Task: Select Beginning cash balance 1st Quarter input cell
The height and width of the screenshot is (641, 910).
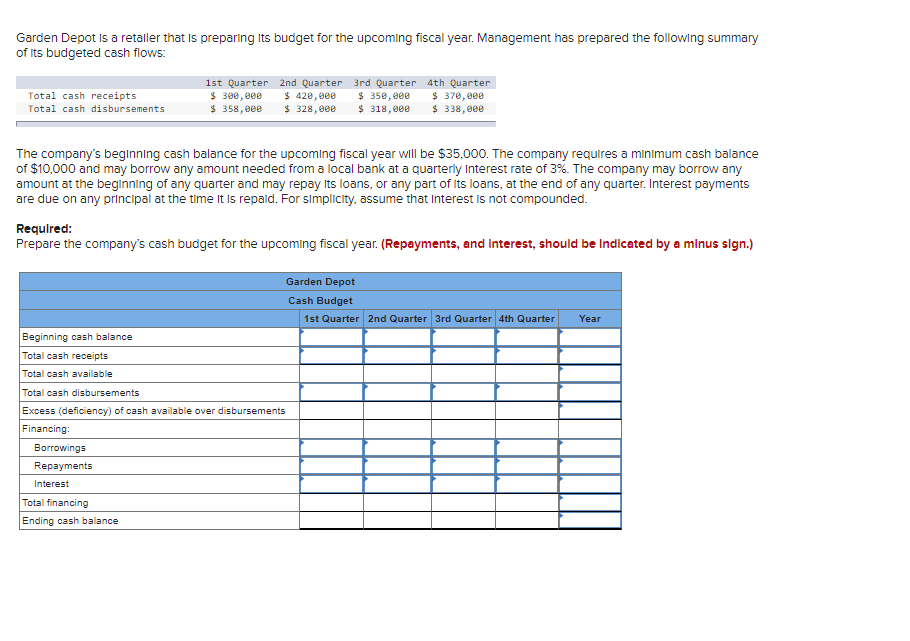Action: click(x=331, y=337)
